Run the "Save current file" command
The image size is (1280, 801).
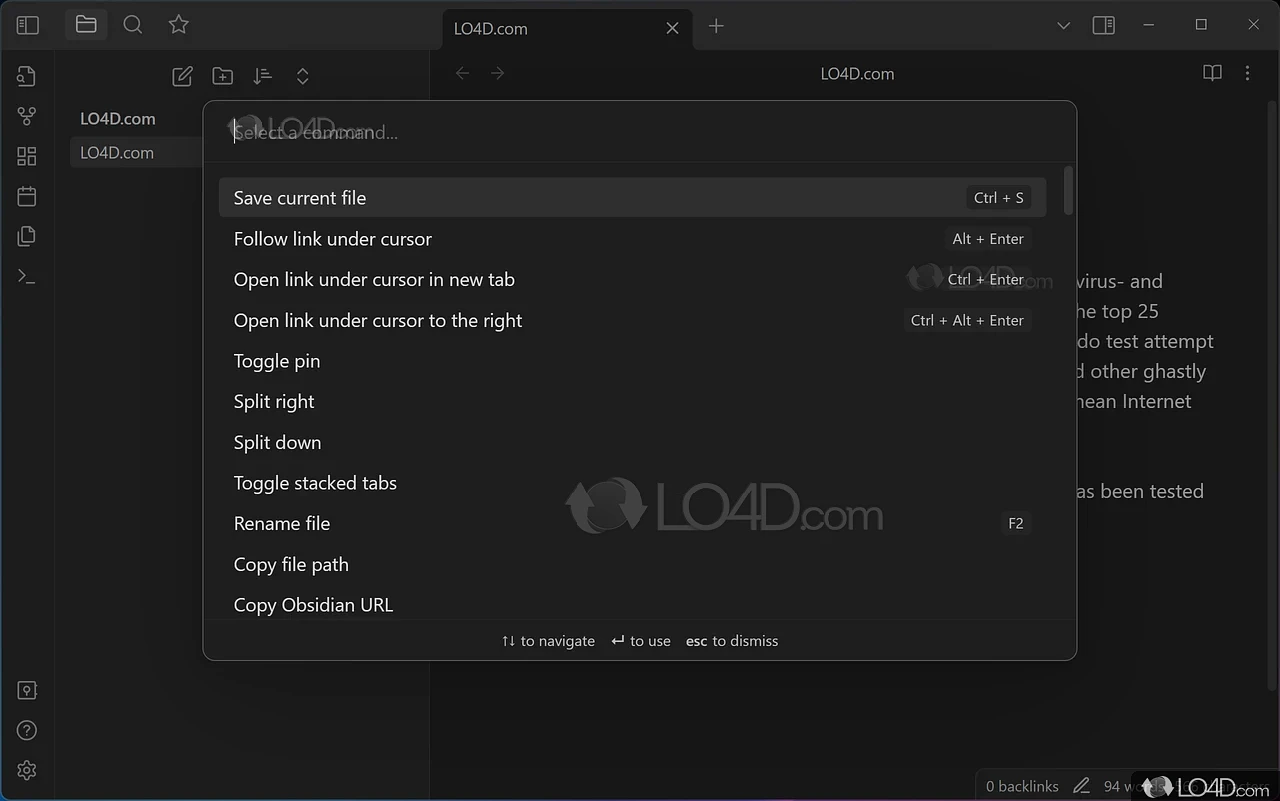coord(300,198)
